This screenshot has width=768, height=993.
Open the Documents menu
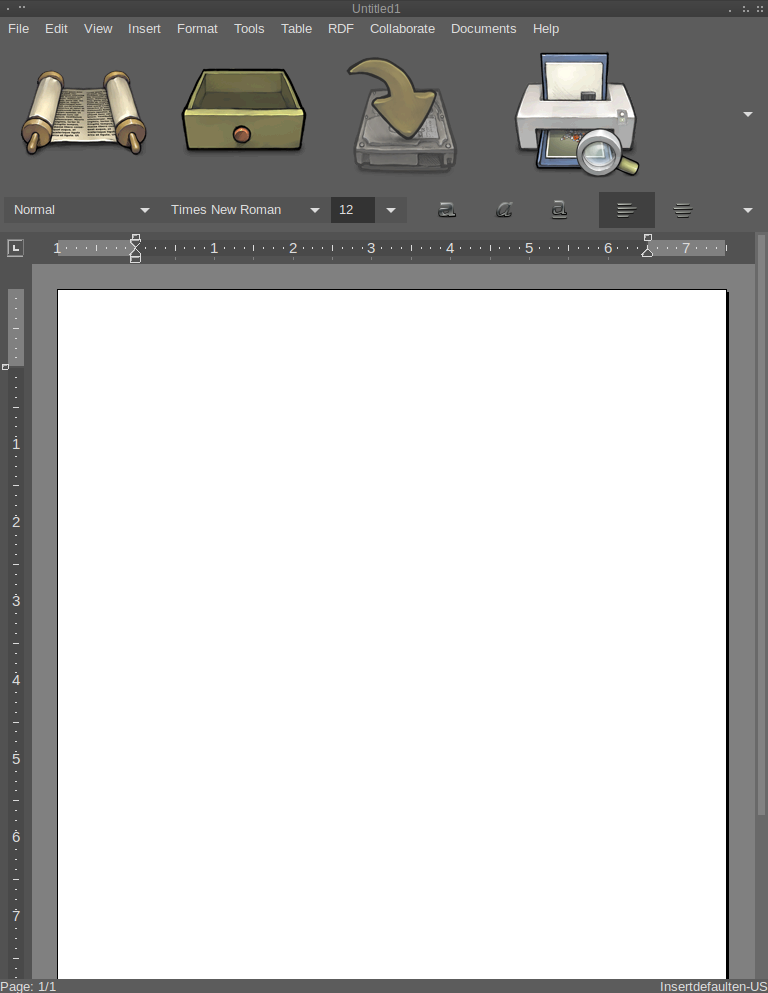483,28
